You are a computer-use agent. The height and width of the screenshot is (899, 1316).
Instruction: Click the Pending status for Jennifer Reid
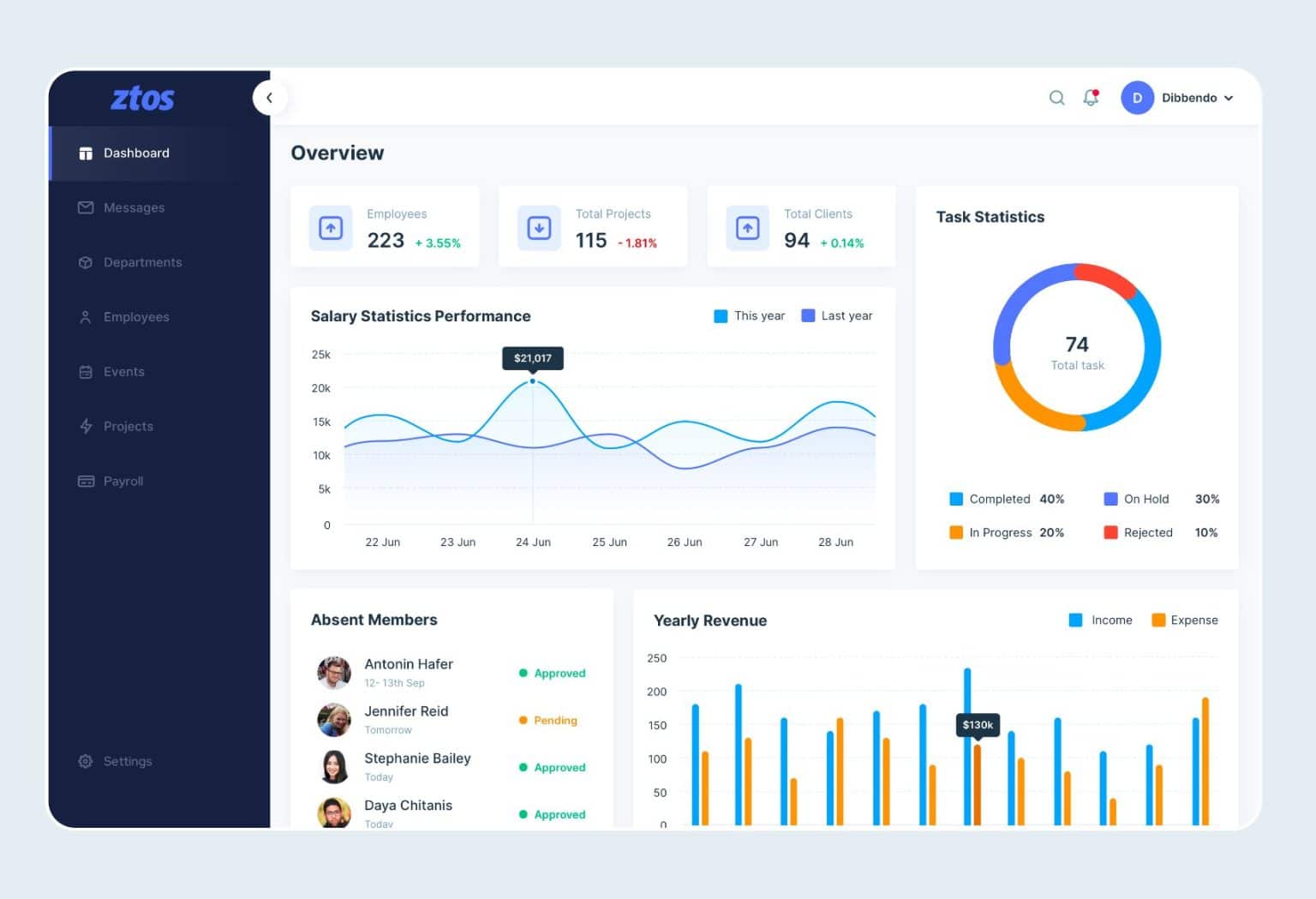[548, 720]
